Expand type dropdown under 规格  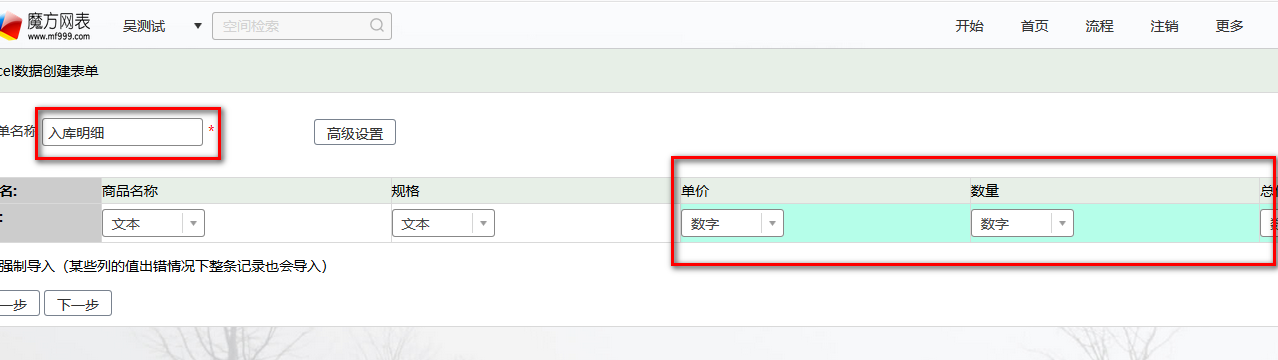tap(443, 224)
